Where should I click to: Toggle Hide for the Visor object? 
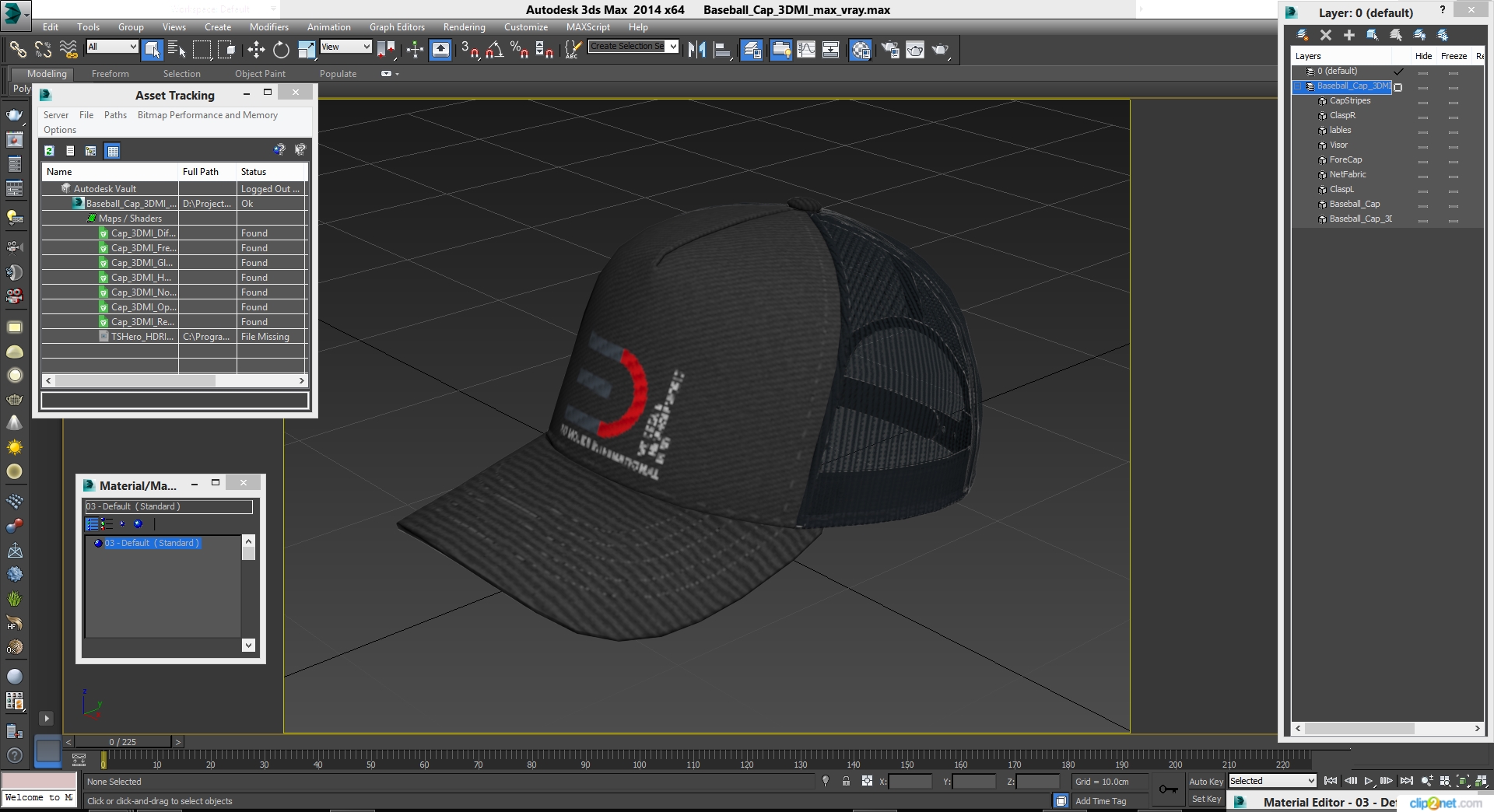pyautogui.click(x=1423, y=146)
